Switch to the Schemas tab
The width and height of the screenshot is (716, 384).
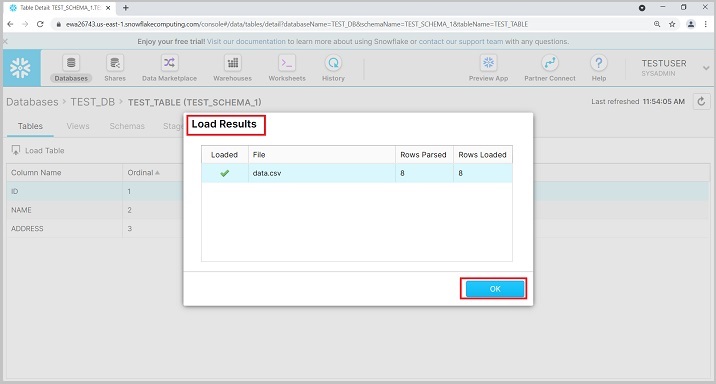tap(127, 126)
